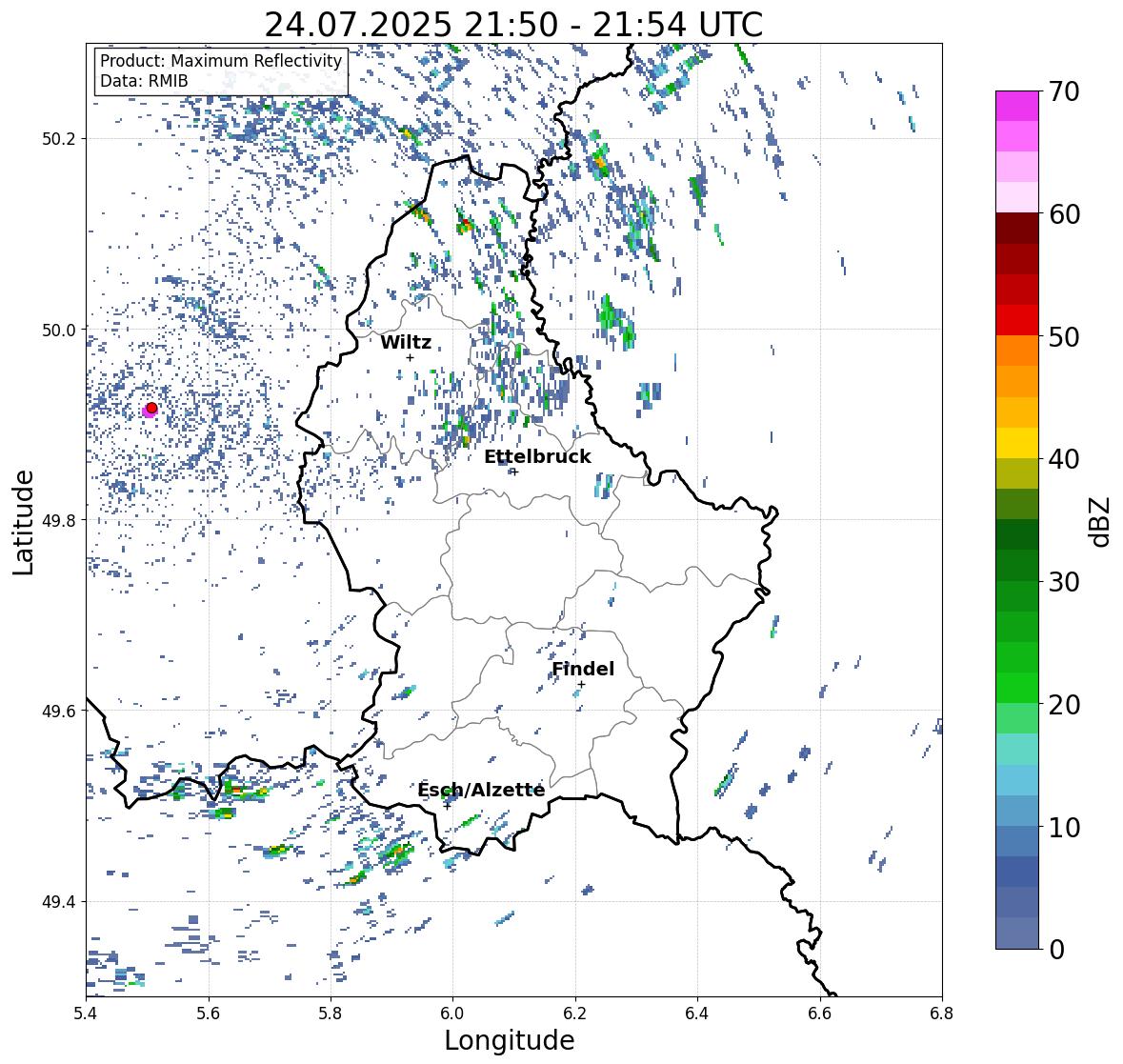Click the orange colorbar swatch just below 50
The image size is (1123, 1064).
[1017, 351]
